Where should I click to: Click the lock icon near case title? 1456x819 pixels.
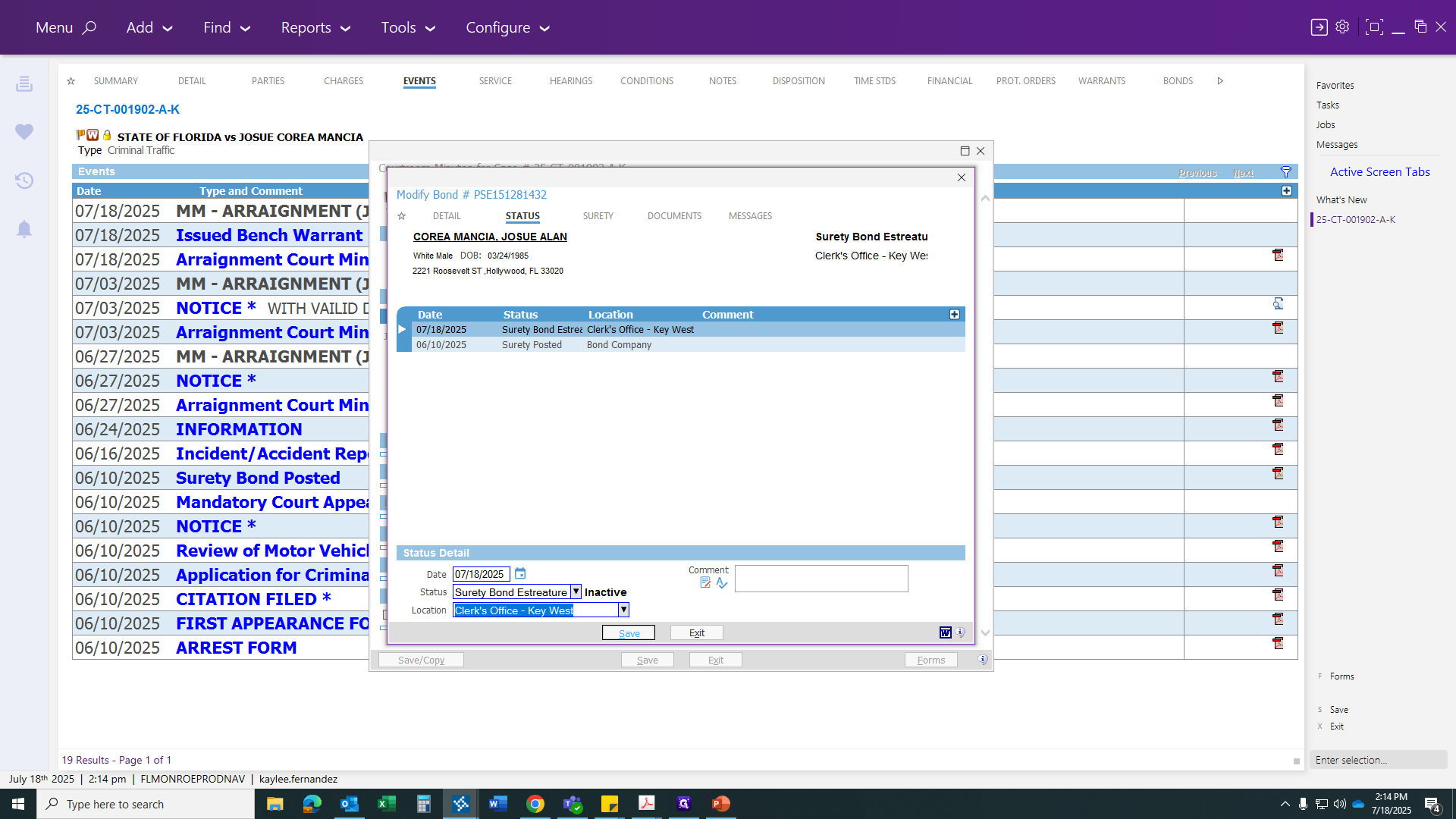(107, 135)
